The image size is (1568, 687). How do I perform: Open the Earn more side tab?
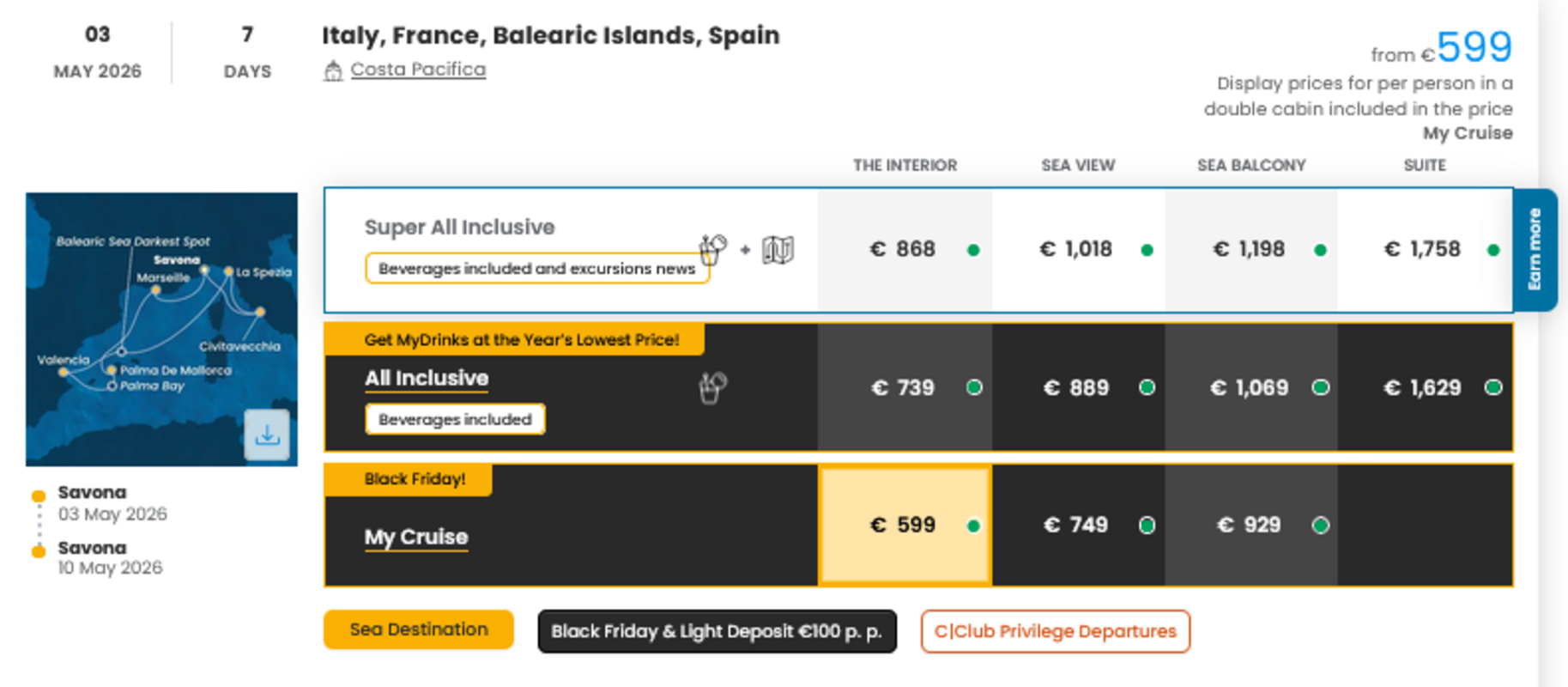(x=1535, y=249)
